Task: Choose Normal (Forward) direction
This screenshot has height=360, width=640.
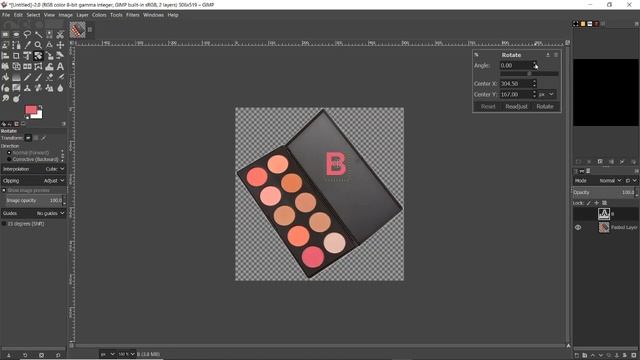Action: coord(9,153)
